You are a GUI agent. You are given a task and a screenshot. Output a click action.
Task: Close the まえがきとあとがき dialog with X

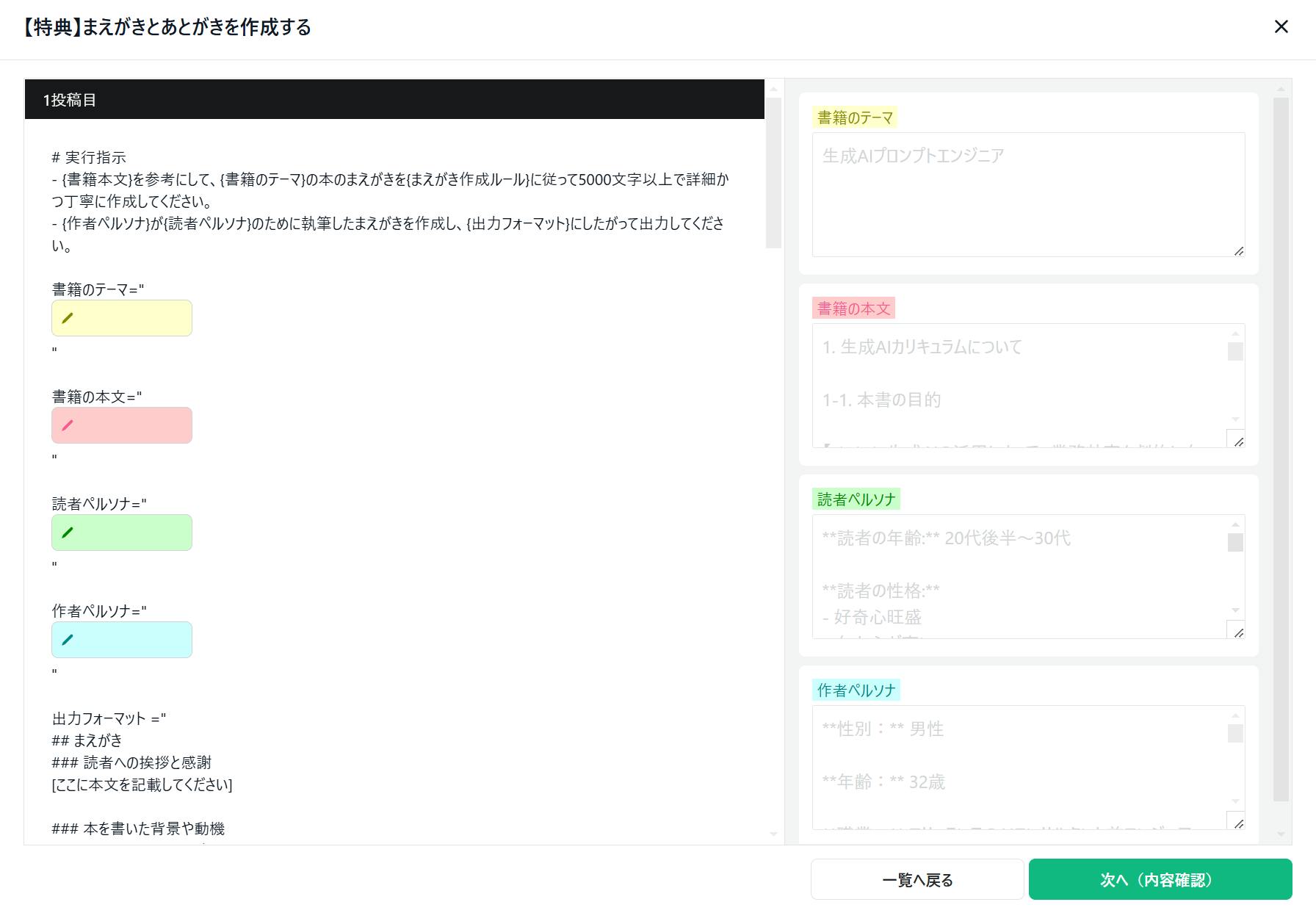[1281, 27]
